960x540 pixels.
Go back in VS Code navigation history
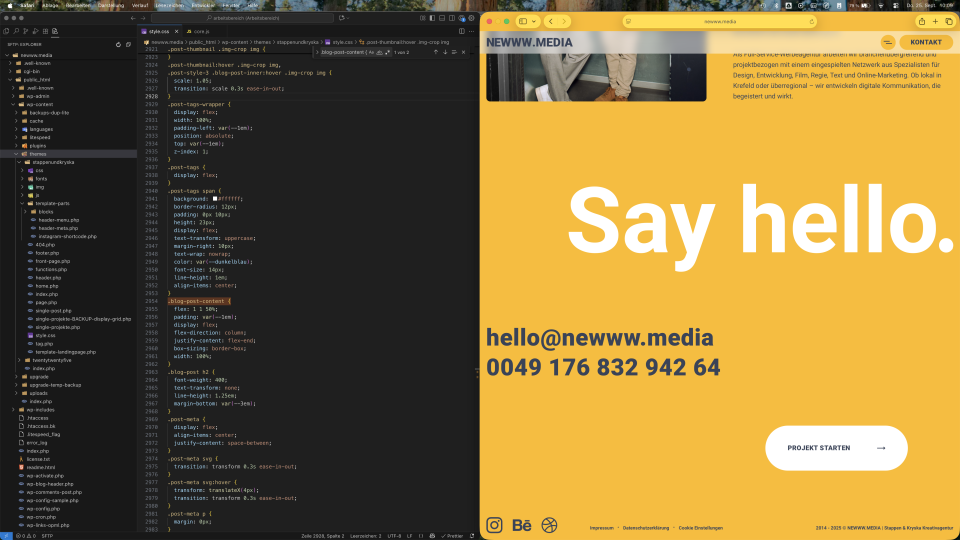(133, 18)
